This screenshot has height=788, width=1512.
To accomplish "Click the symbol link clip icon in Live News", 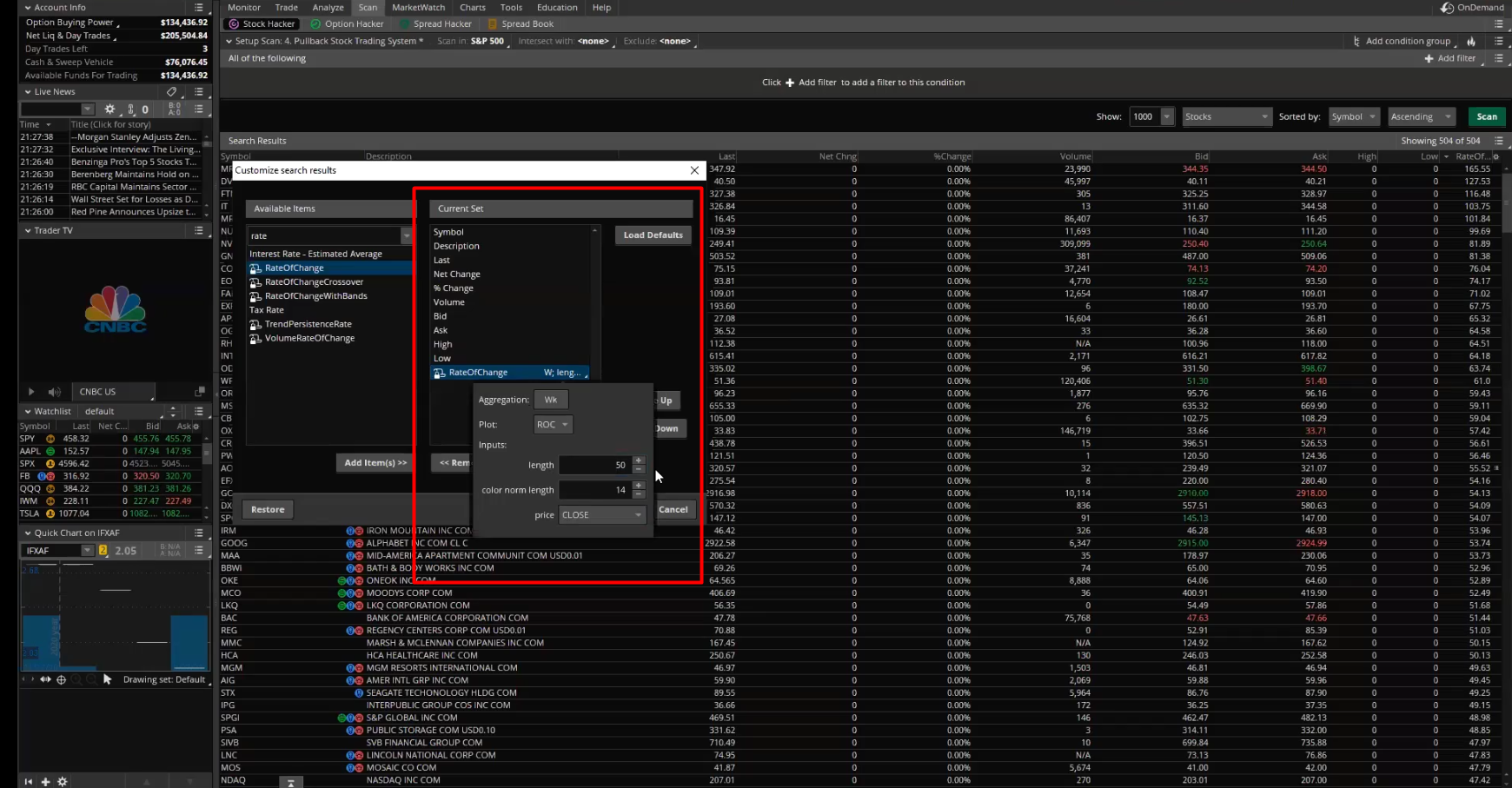I will coord(131,109).
